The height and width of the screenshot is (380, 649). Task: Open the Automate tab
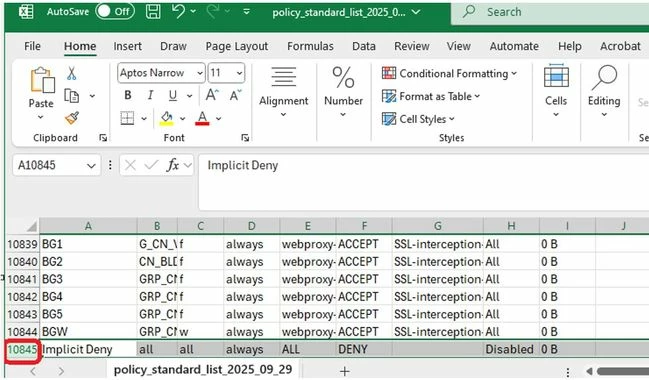click(514, 46)
